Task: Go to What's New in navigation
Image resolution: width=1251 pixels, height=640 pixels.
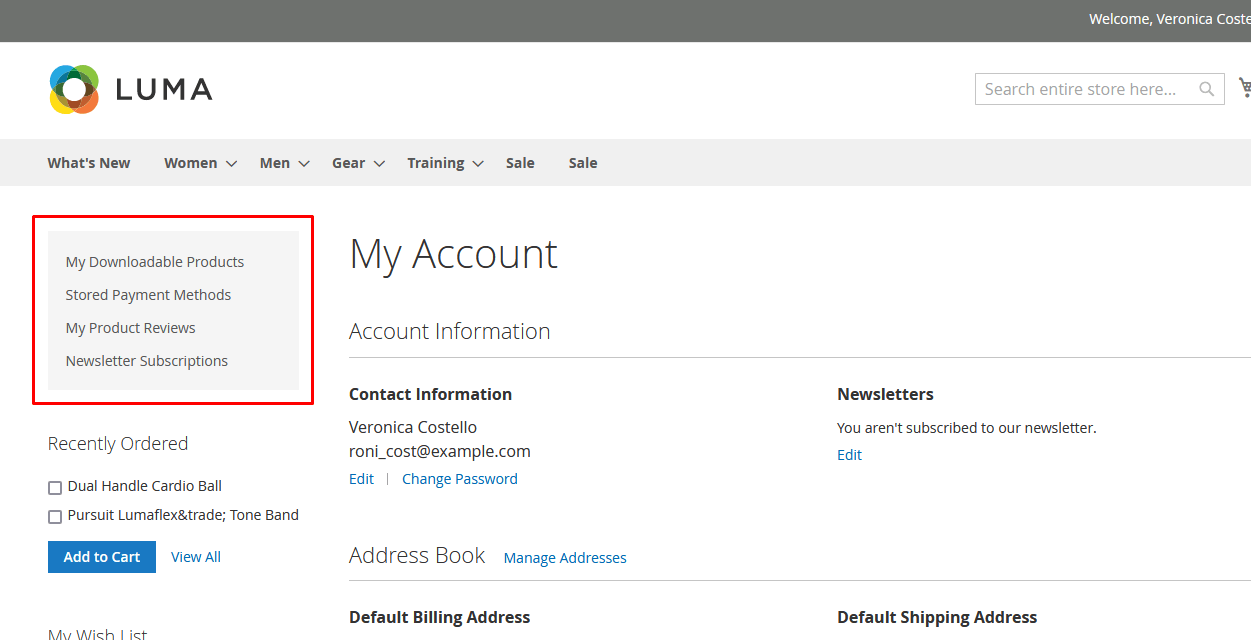Action: coord(89,163)
